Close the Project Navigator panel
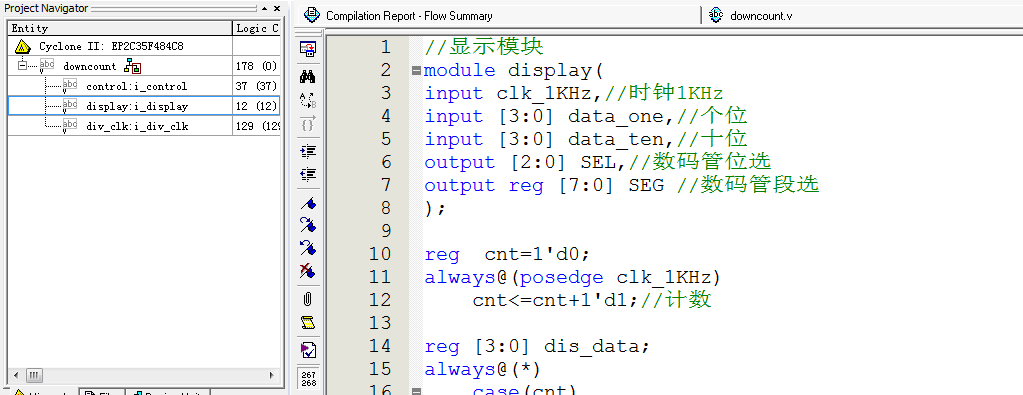 pos(277,8)
